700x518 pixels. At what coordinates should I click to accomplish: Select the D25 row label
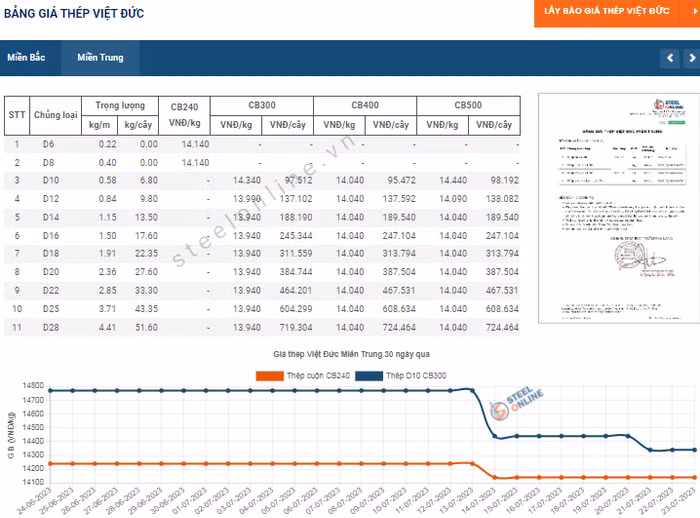point(51,309)
